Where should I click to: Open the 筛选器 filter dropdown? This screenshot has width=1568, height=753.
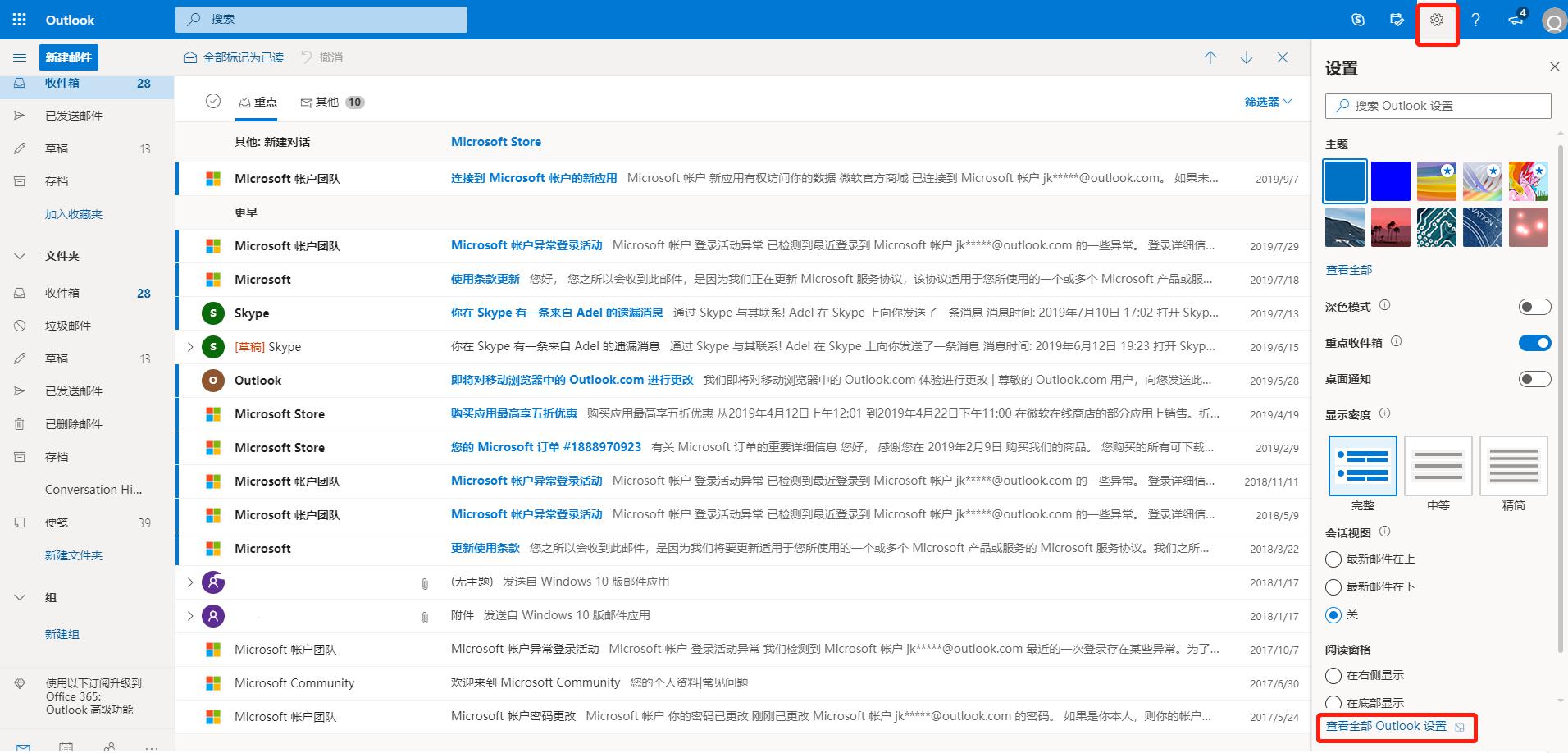click(1268, 102)
